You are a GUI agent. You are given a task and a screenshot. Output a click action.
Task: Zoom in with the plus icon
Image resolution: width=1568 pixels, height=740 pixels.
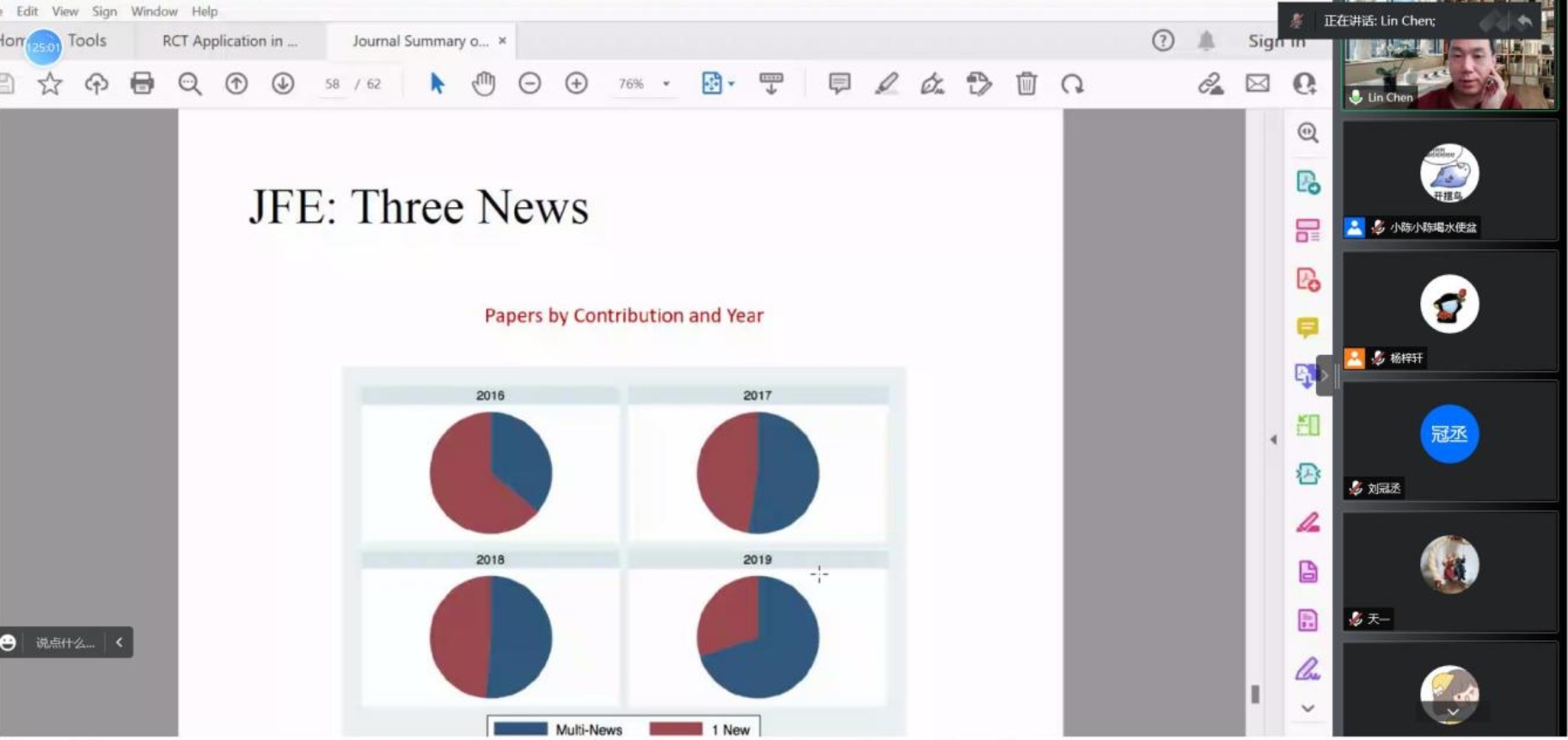(x=576, y=83)
